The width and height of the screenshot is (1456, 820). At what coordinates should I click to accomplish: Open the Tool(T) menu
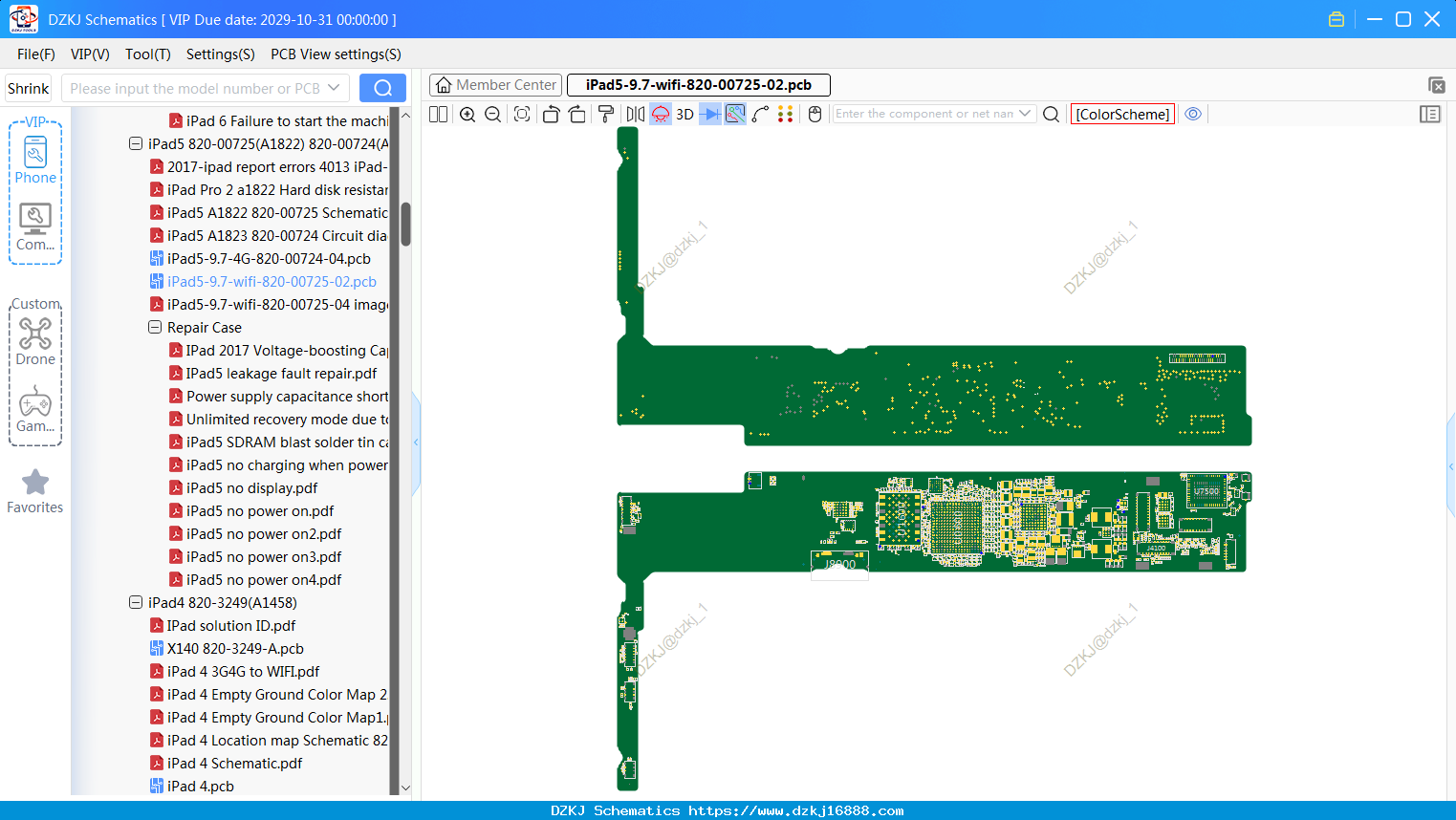[x=148, y=54]
